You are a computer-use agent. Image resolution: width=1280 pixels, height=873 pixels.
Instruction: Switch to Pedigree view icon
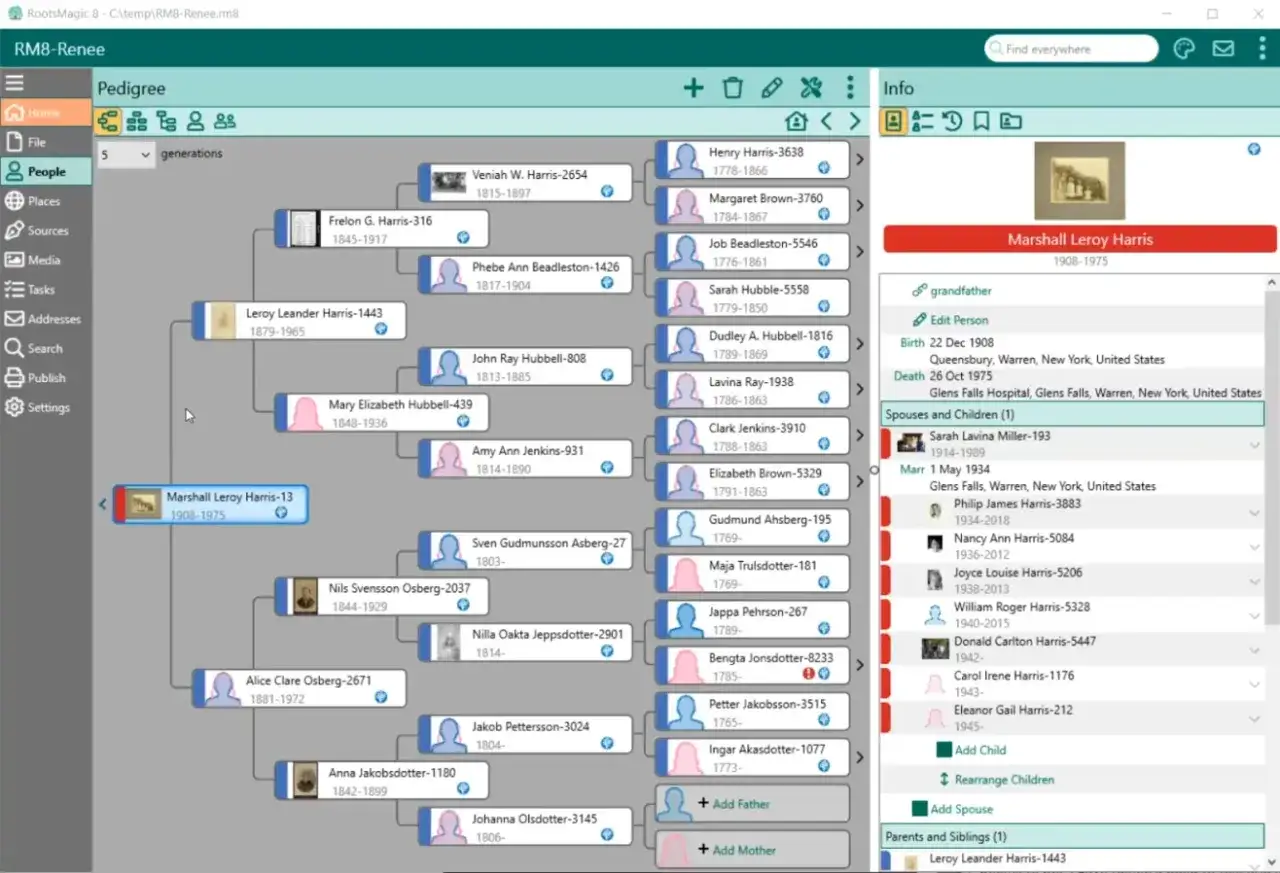pyautogui.click(x=108, y=121)
